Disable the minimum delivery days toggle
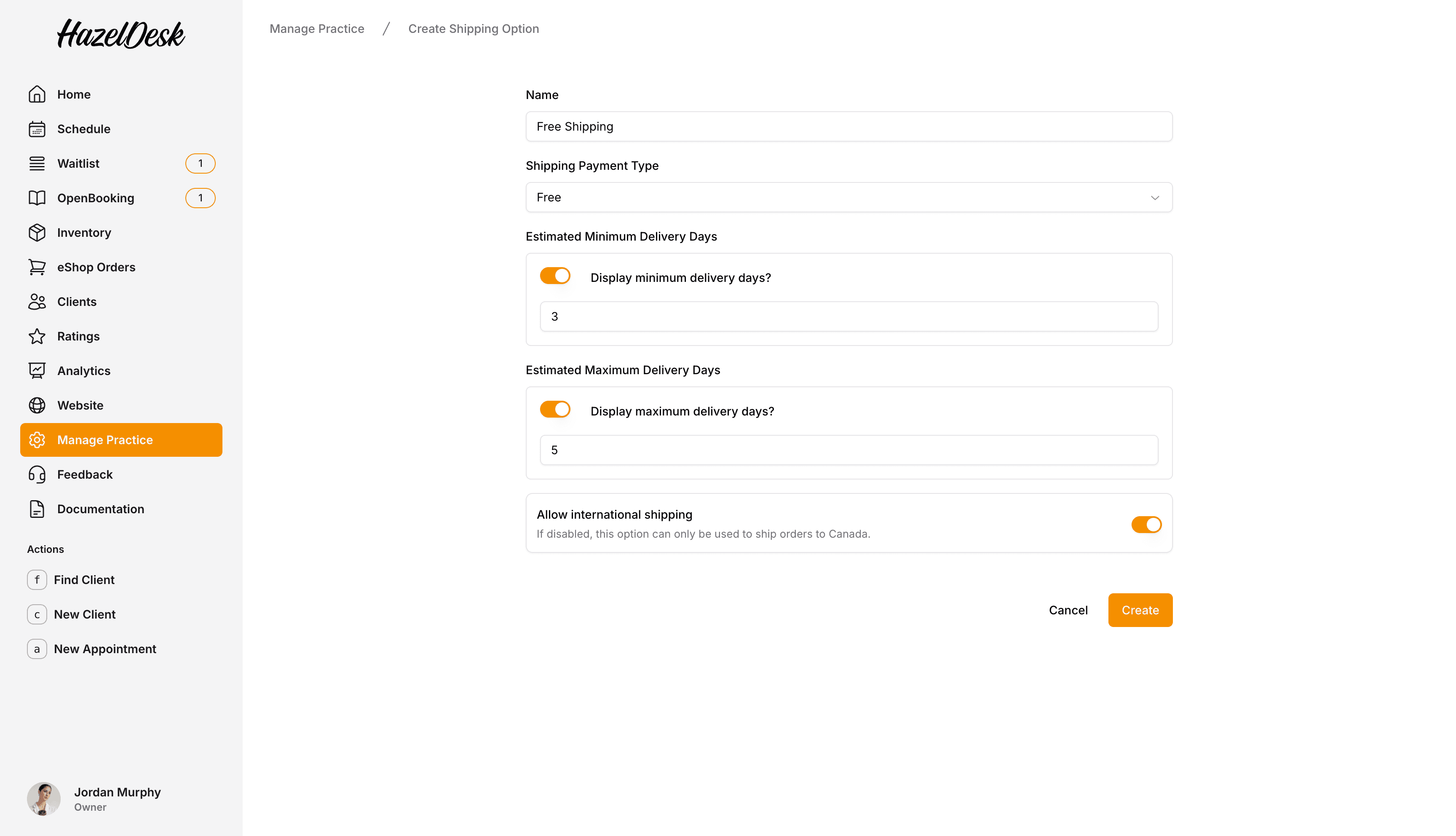 coord(554,276)
